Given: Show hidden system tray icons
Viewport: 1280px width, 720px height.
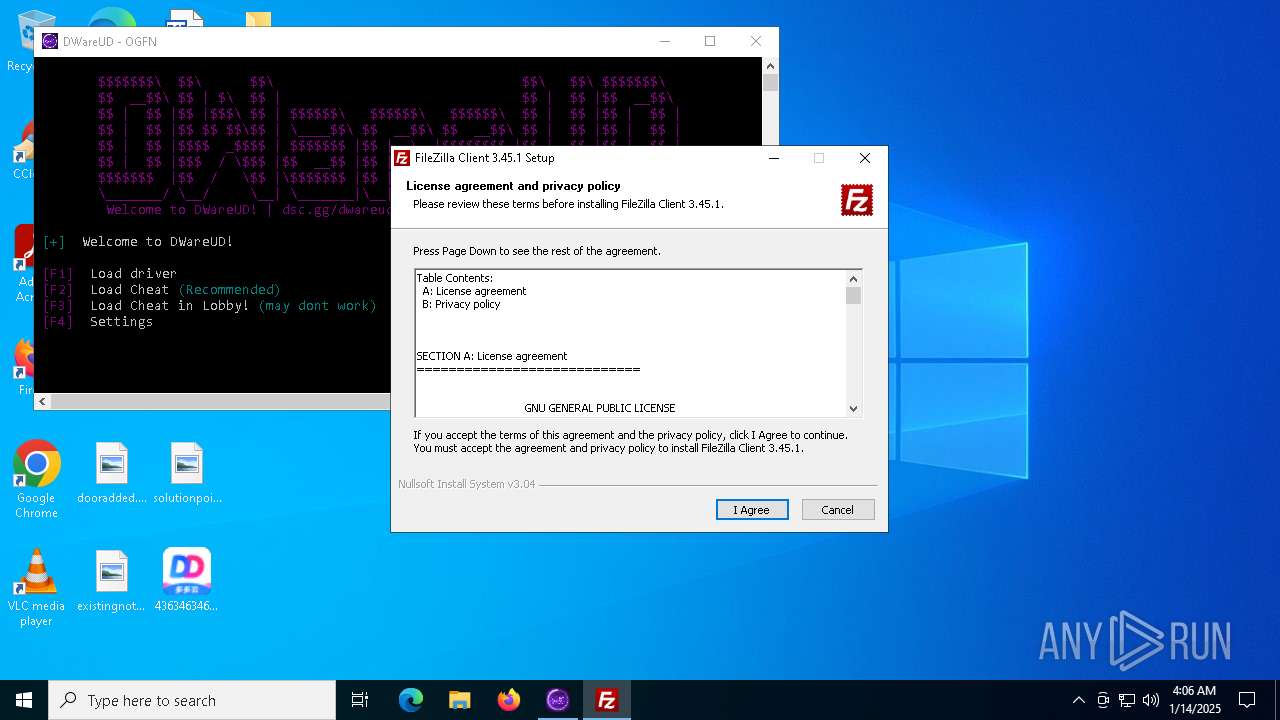Looking at the screenshot, I should (1078, 700).
